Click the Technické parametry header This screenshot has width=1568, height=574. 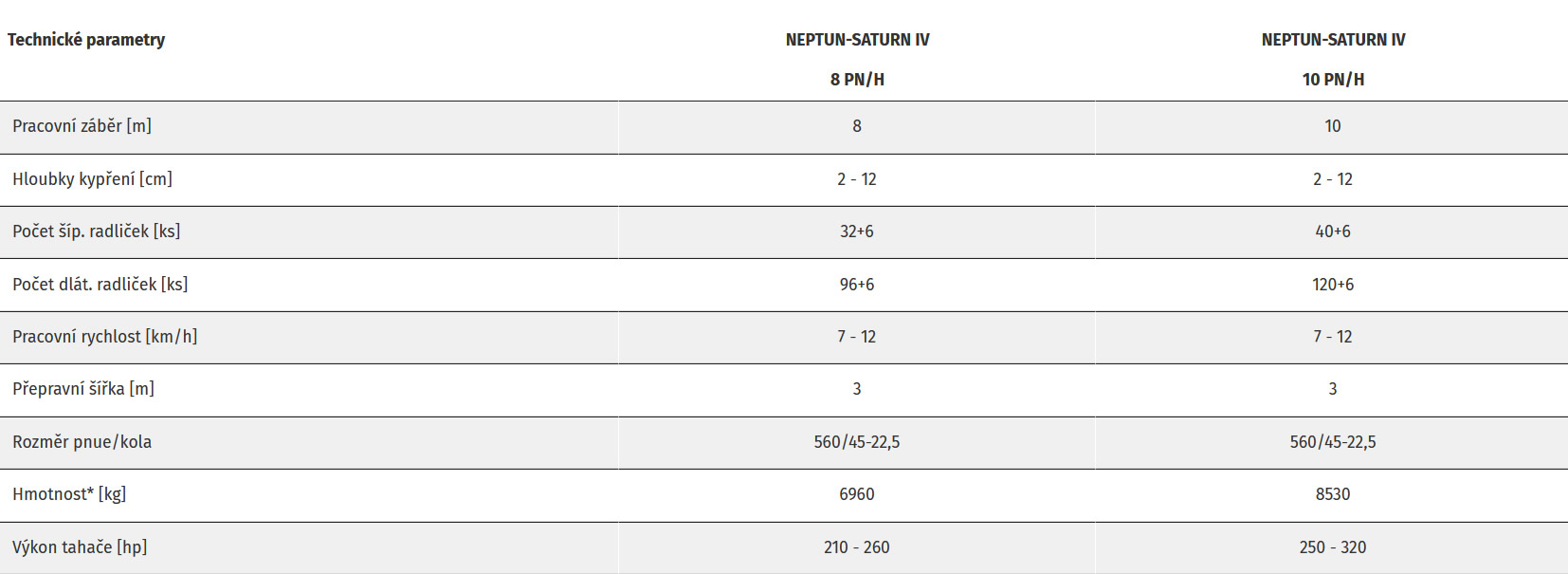pyautogui.click(x=86, y=40)
